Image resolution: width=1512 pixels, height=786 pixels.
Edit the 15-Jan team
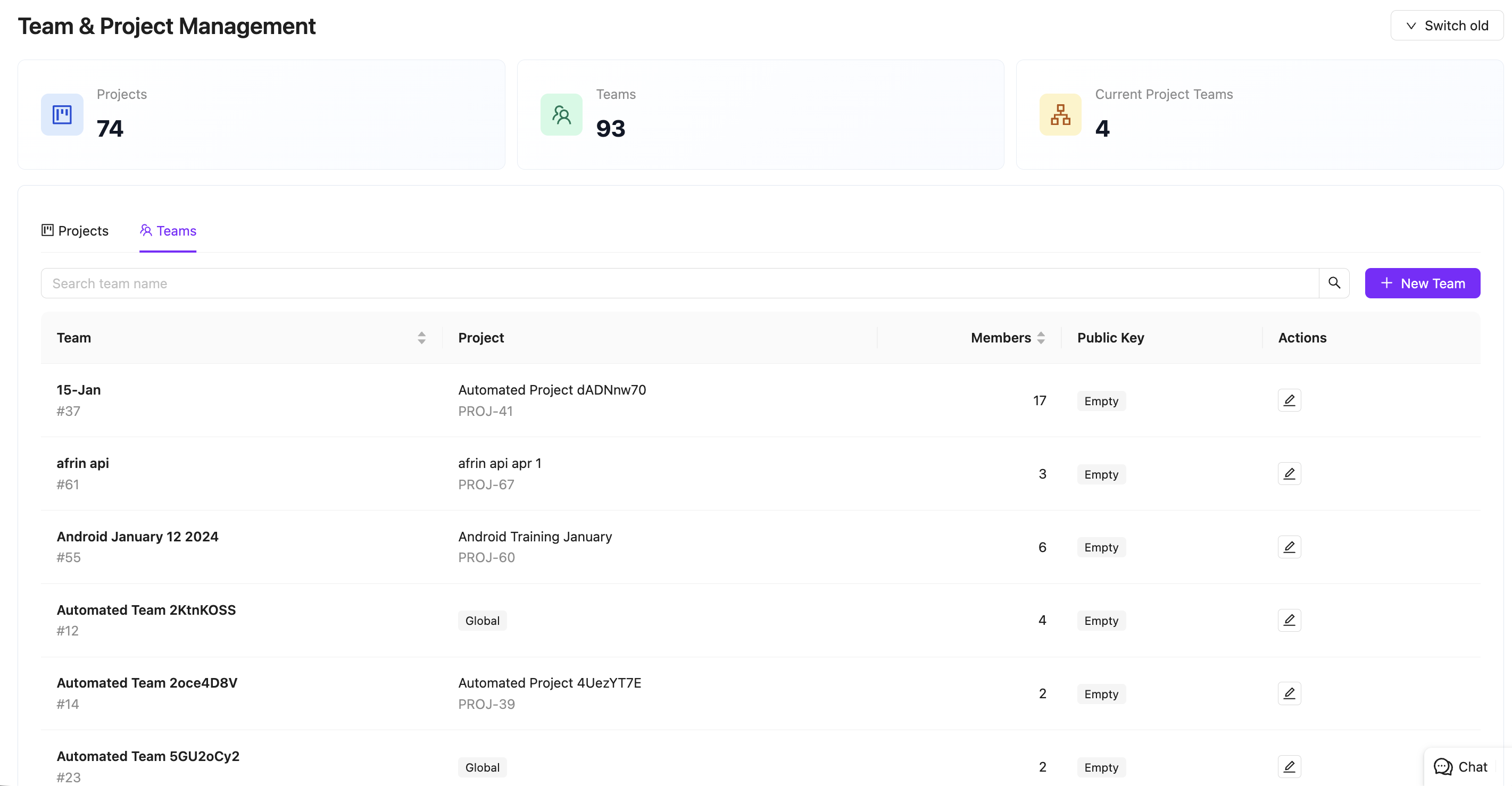point(1289,400)
